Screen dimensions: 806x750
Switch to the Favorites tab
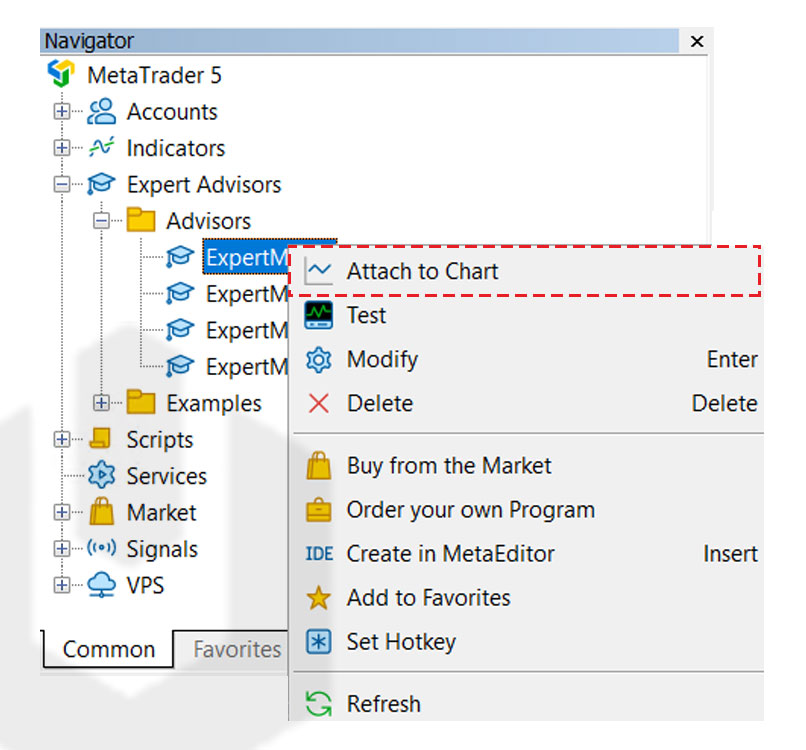click(x=237, y=650)
